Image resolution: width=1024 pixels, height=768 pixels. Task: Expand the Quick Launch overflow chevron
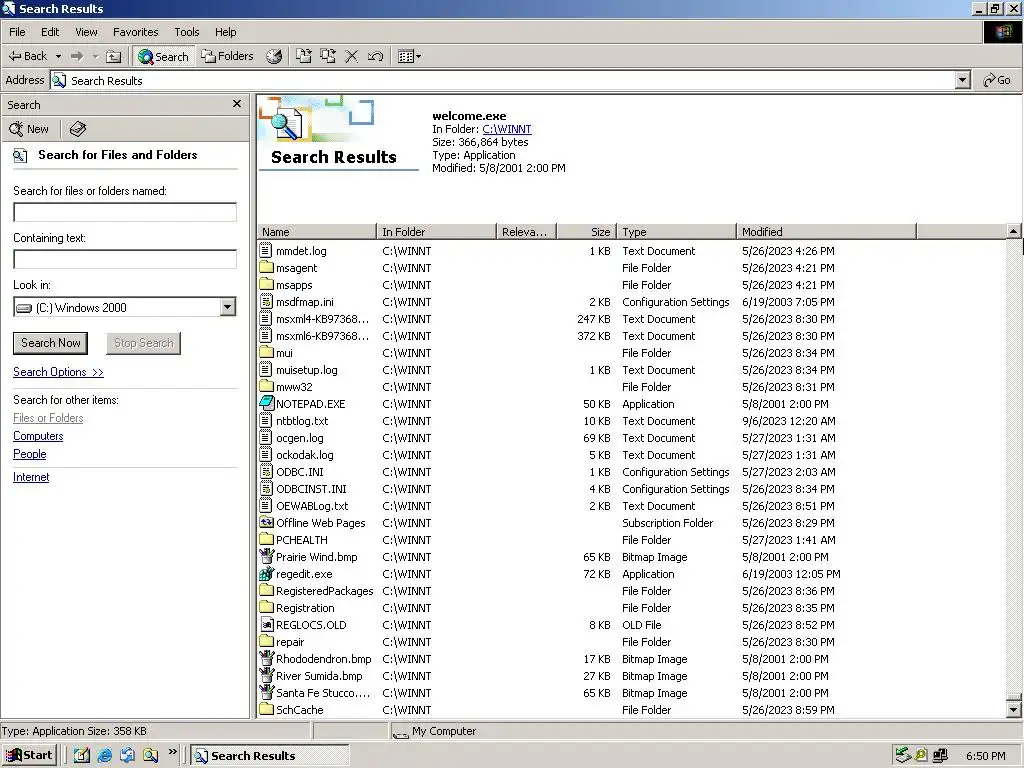[172, 752]
